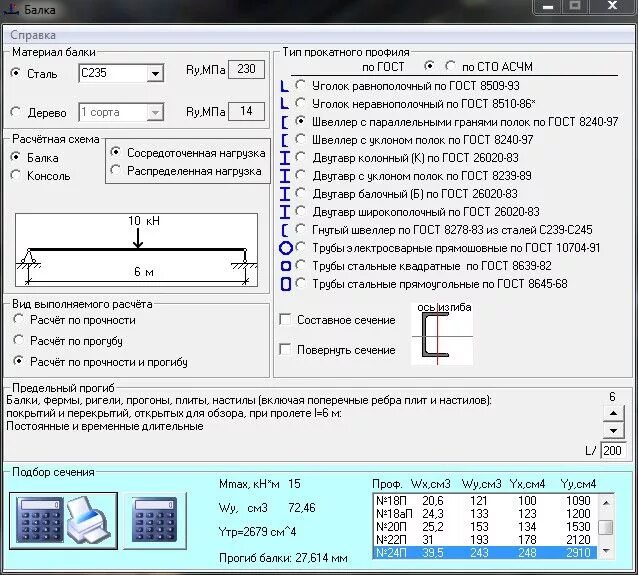Click the wide-flange I-beam profile icon
Image resolution: width=638 pixels, height=575 pixels.
pyautogui.click(x=285, y=212)
